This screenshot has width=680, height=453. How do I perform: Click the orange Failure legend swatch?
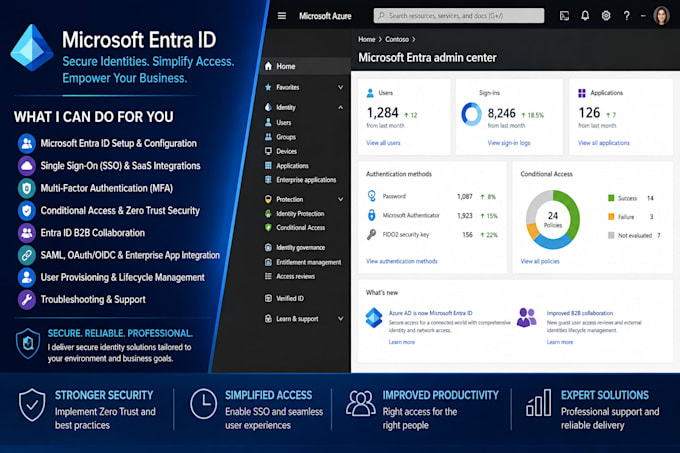pyautogui.click(x=611, y=217)
